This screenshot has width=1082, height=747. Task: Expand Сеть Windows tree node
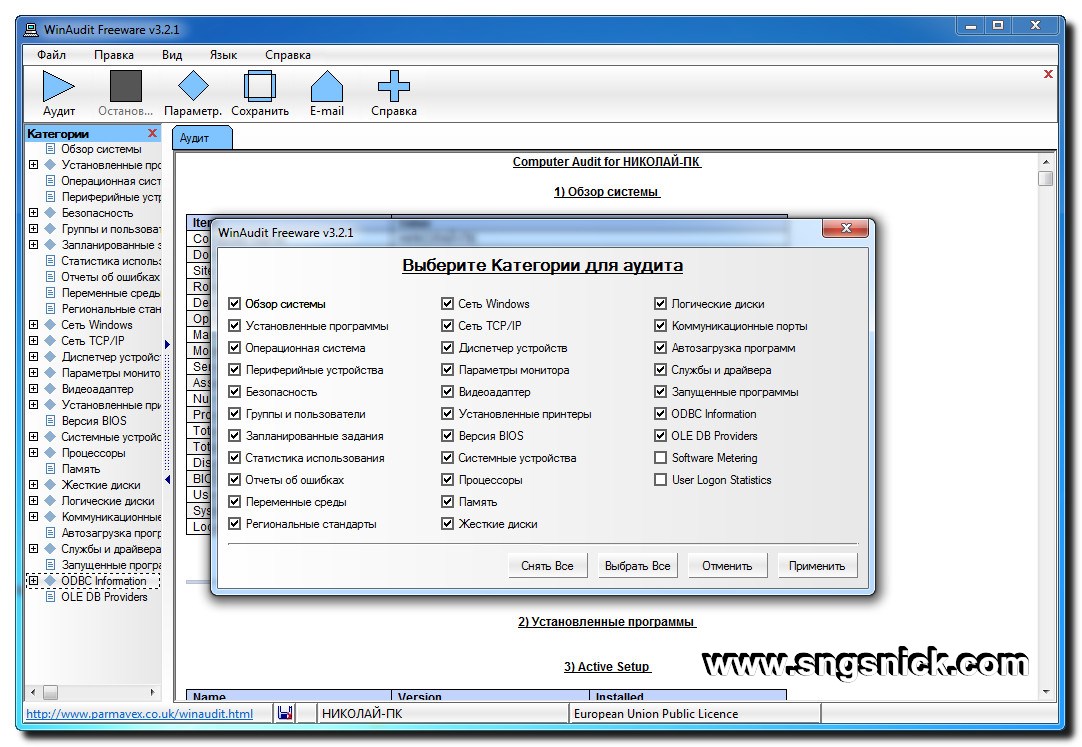click(33, 324)
